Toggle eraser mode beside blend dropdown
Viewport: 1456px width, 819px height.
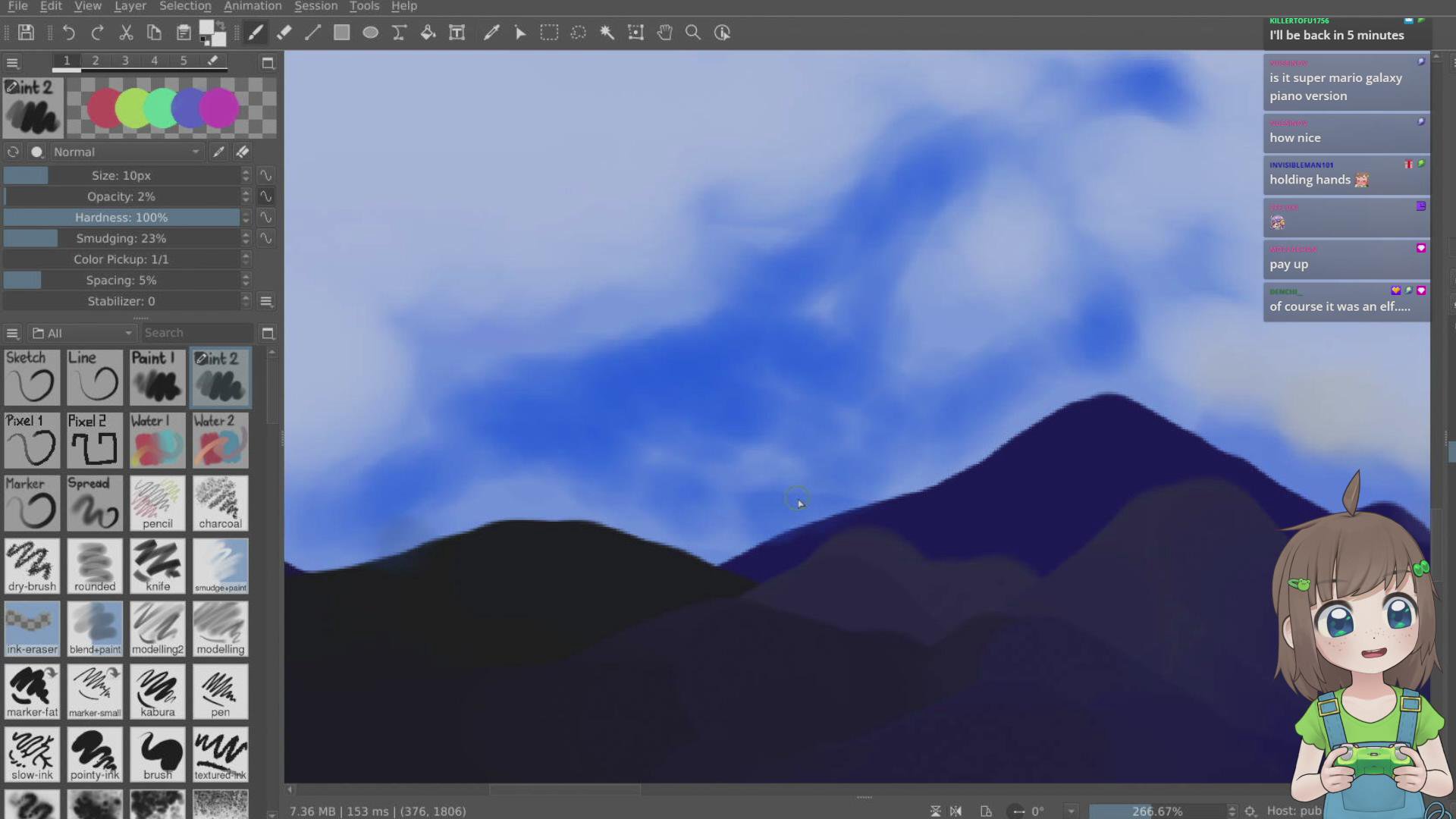coord(243,152)
